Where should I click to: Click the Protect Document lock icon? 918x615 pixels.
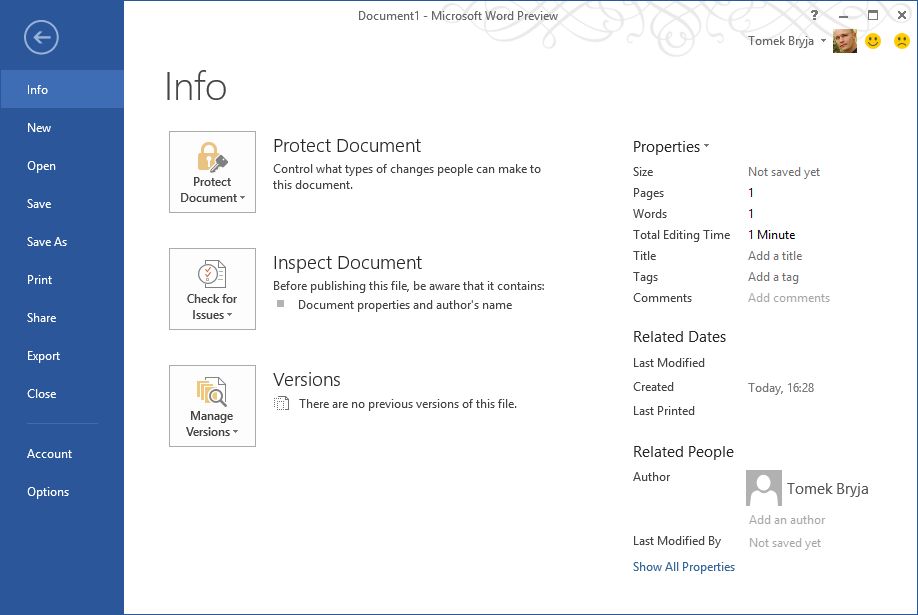pyautogui.click(x=212, y=157)
